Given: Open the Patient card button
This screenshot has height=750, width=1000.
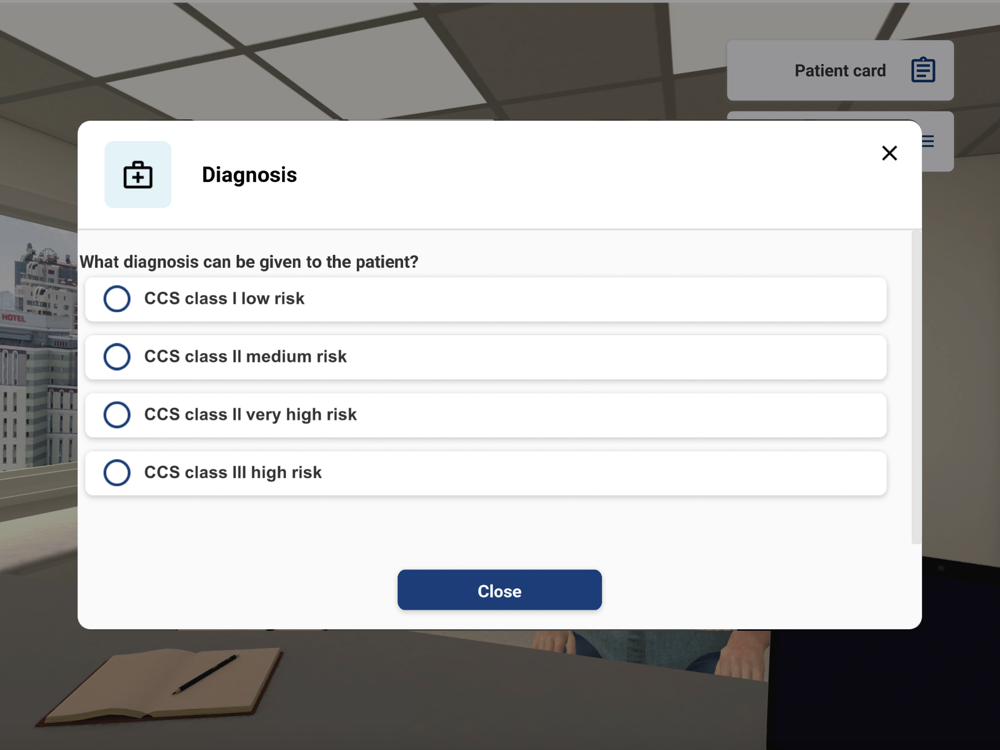Looking at the screenshot, I should click(840, 70).
